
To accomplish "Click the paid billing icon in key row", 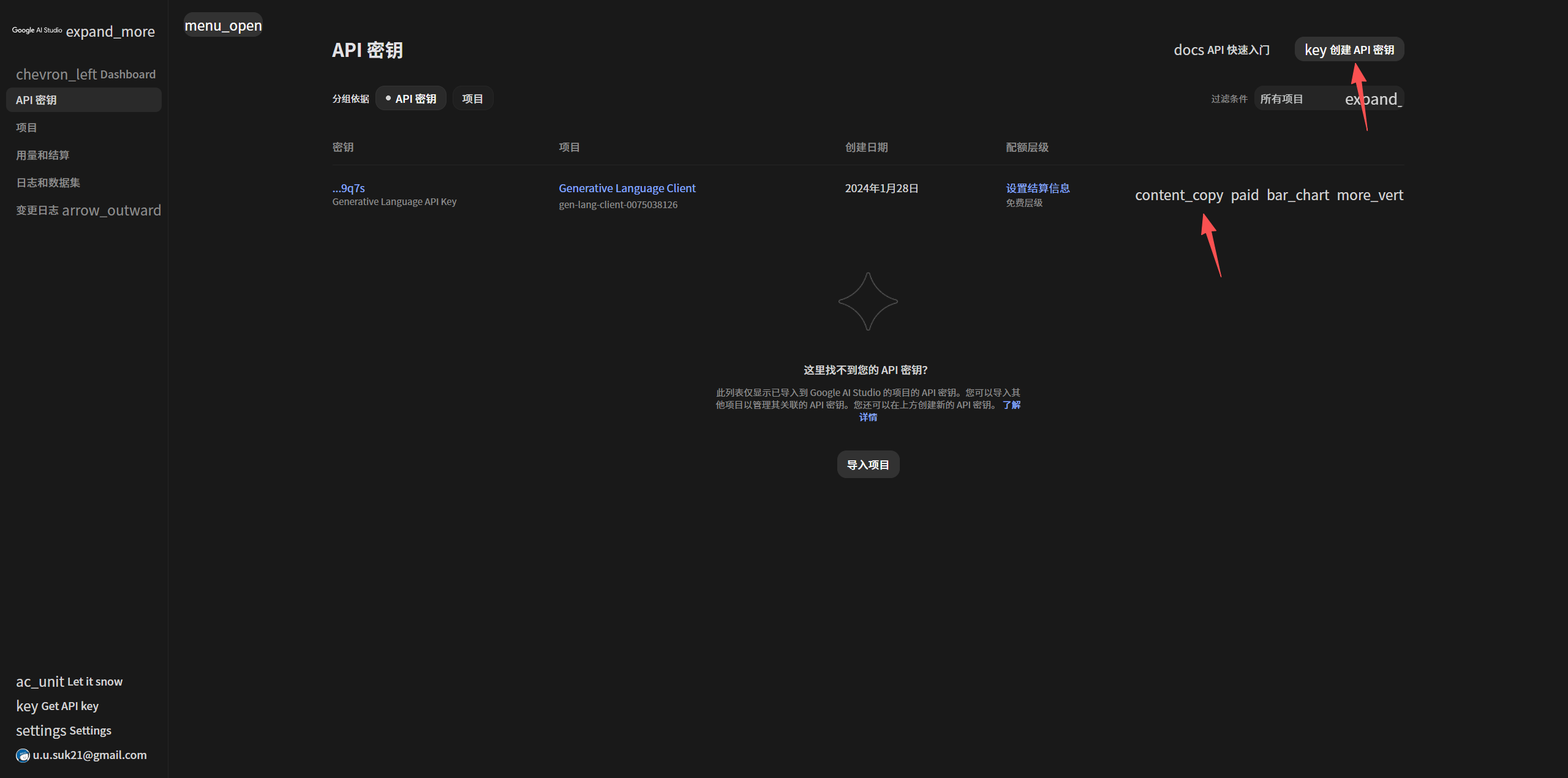I will click(x=1245, y=195).
